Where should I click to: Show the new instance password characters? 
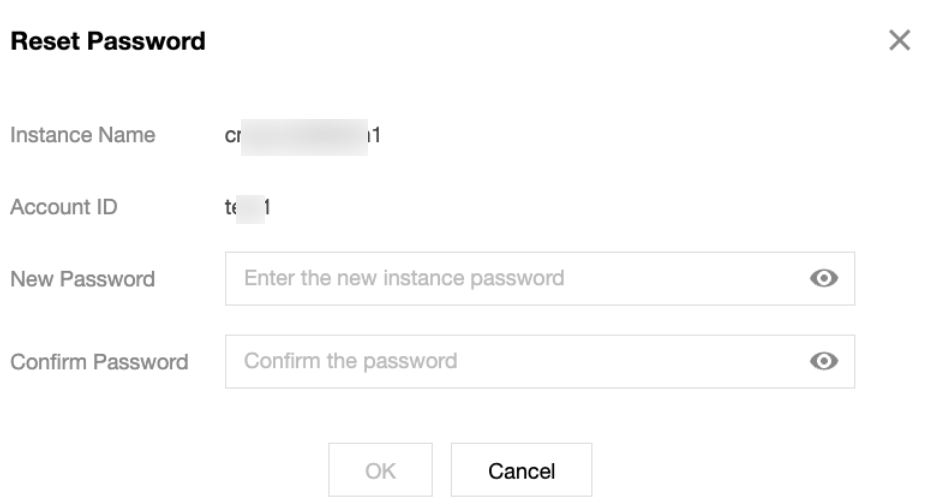(823, 279)
